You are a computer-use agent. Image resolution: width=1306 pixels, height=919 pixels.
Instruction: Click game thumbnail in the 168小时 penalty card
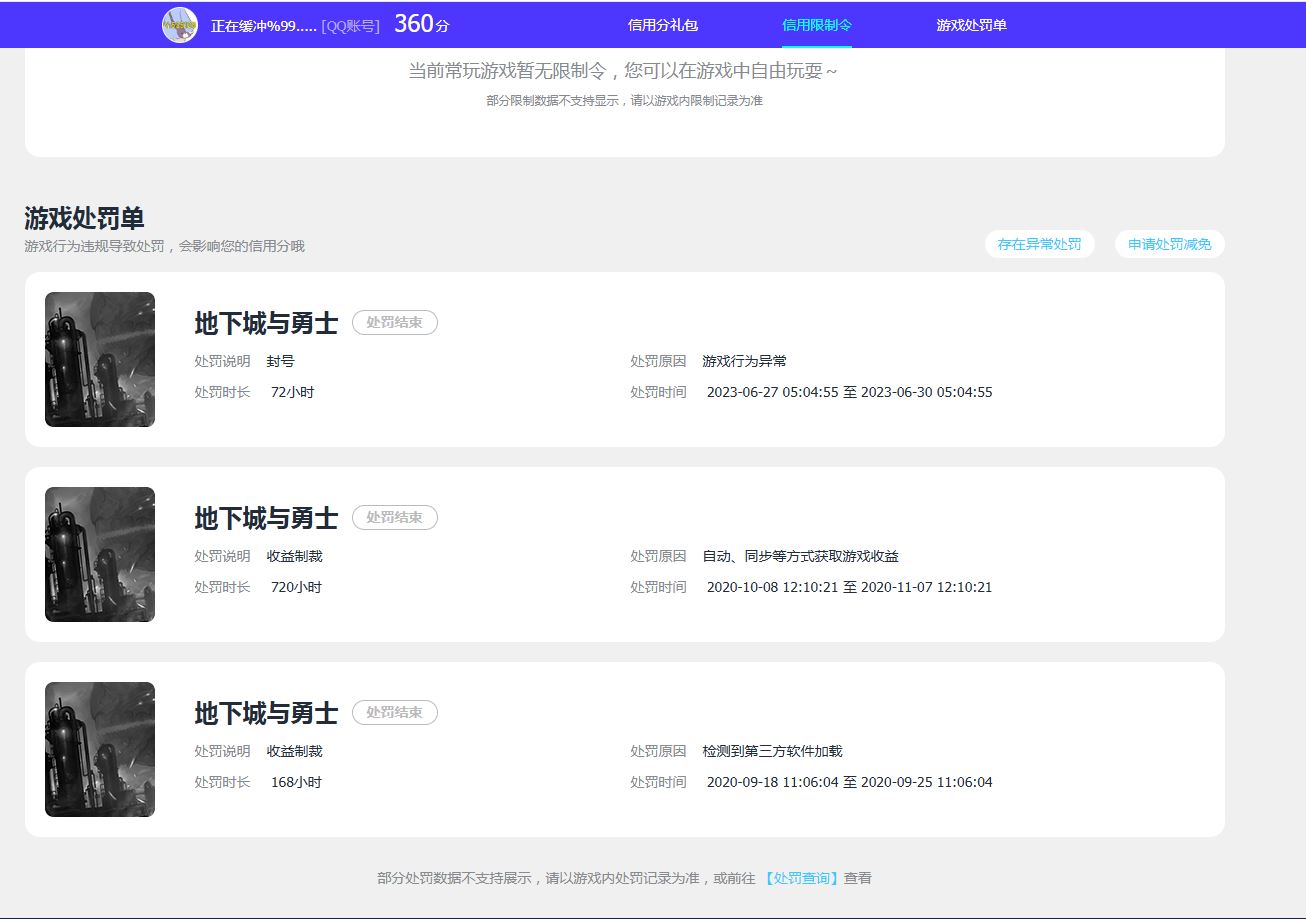click(100, 749)
